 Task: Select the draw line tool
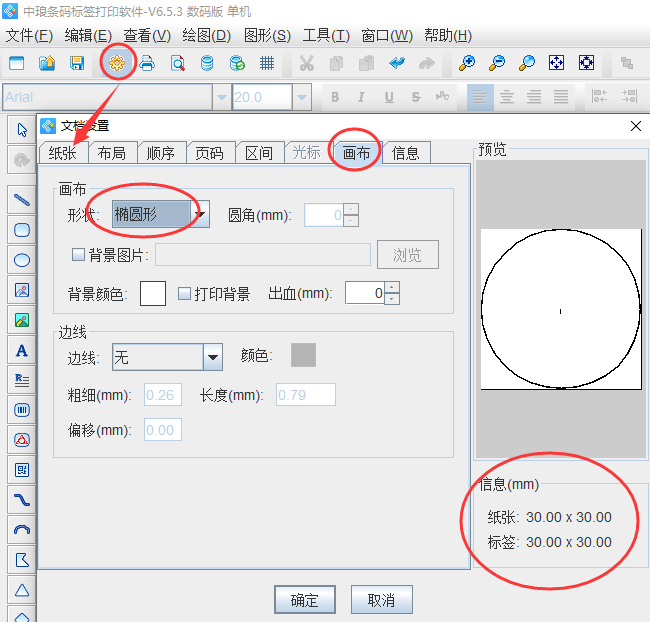pyautogui.click(x=21, y=199)
